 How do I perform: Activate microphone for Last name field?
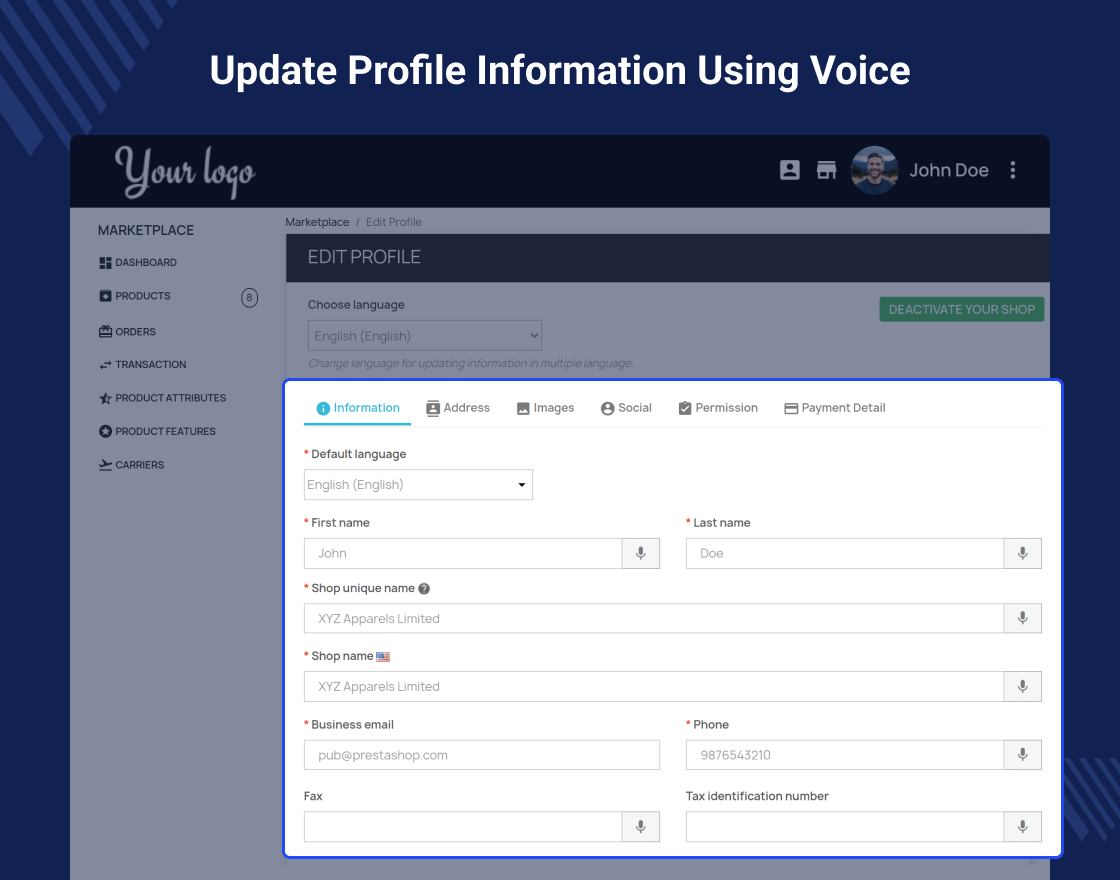(1022, 554)
